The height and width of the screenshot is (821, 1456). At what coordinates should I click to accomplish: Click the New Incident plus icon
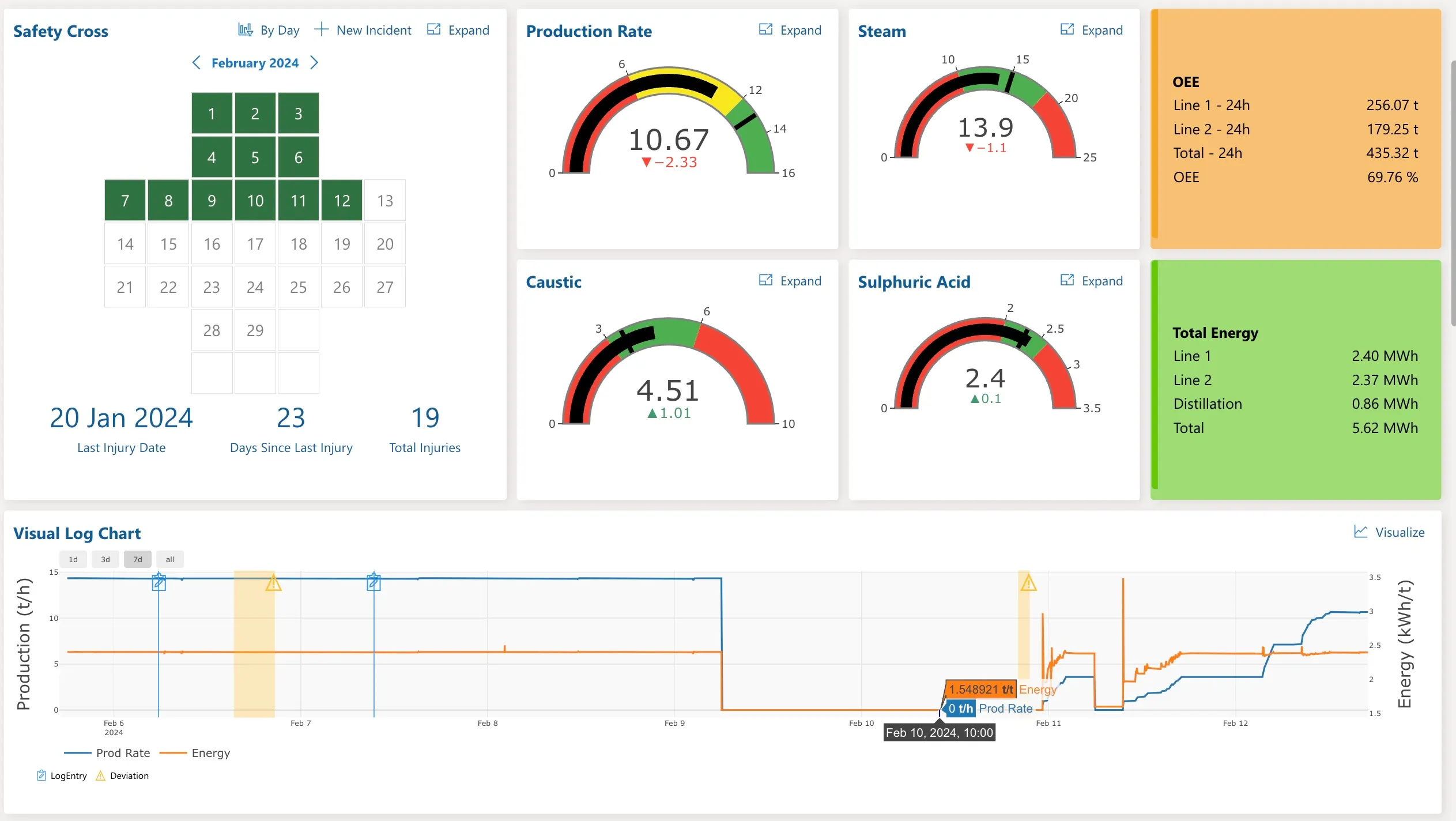click(x=321, y=29)
